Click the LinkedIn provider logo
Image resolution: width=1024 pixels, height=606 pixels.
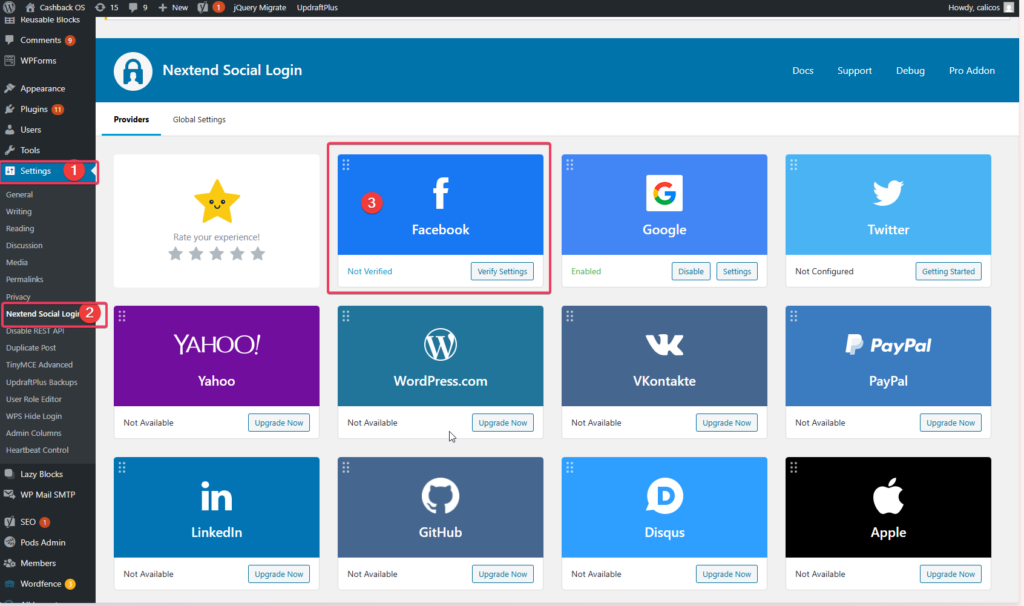pyautogui.click(x=216, y=496)
